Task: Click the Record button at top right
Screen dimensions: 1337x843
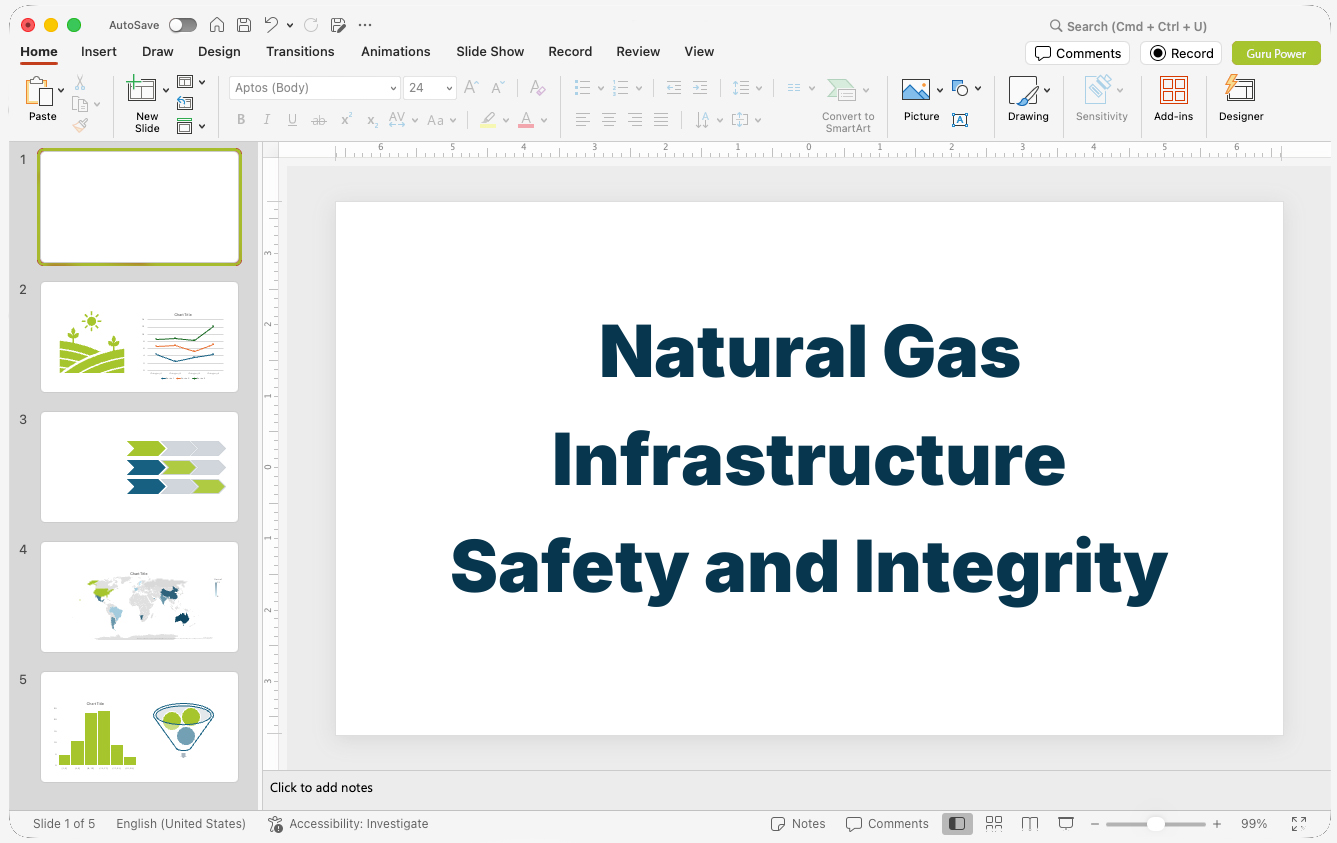Action: point(1181,53)
